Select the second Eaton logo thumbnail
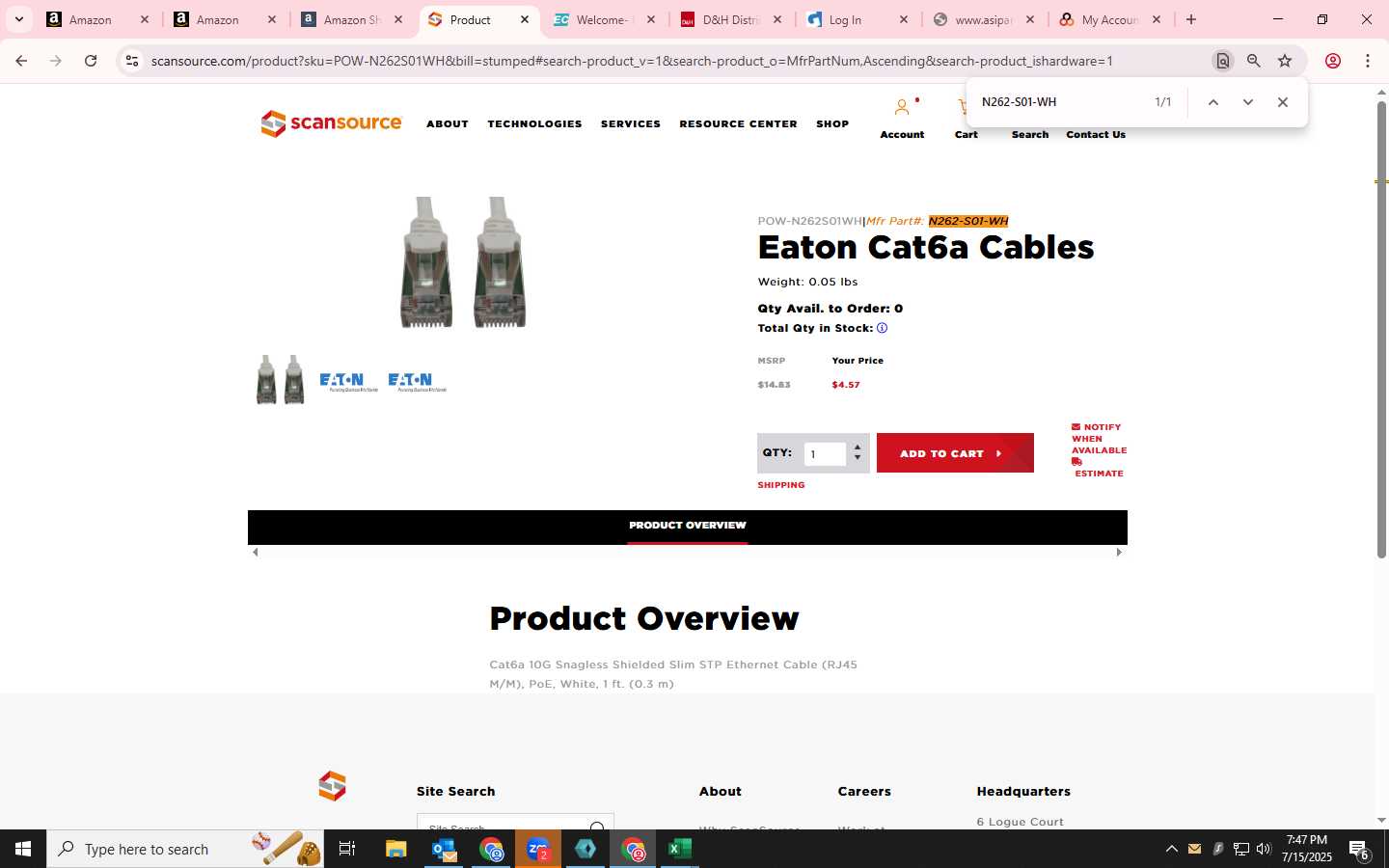This screenshot has height=868, width=1389. click(x=417, y=382)
